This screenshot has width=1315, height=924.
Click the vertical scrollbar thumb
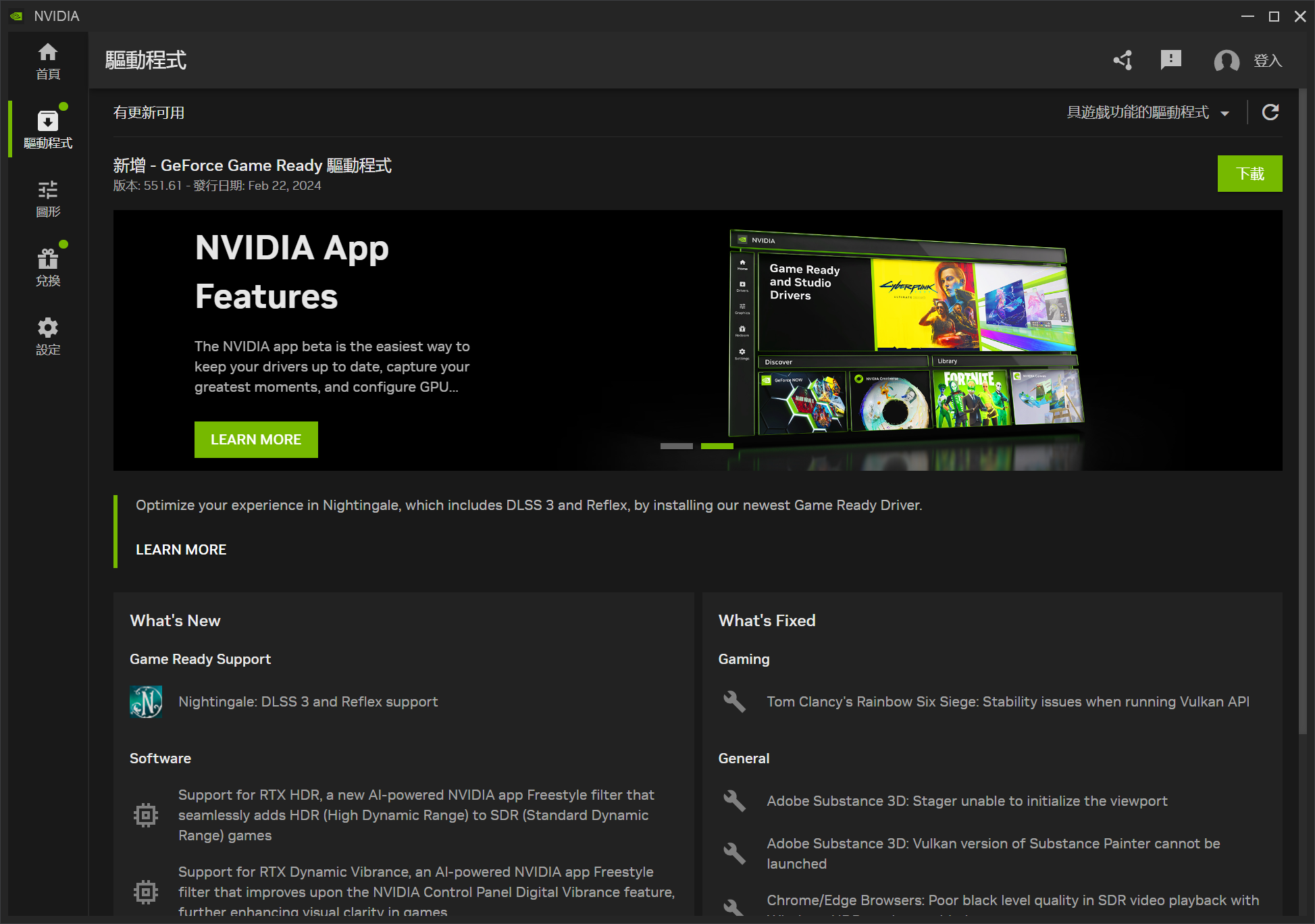click(x=1303, y=412)
